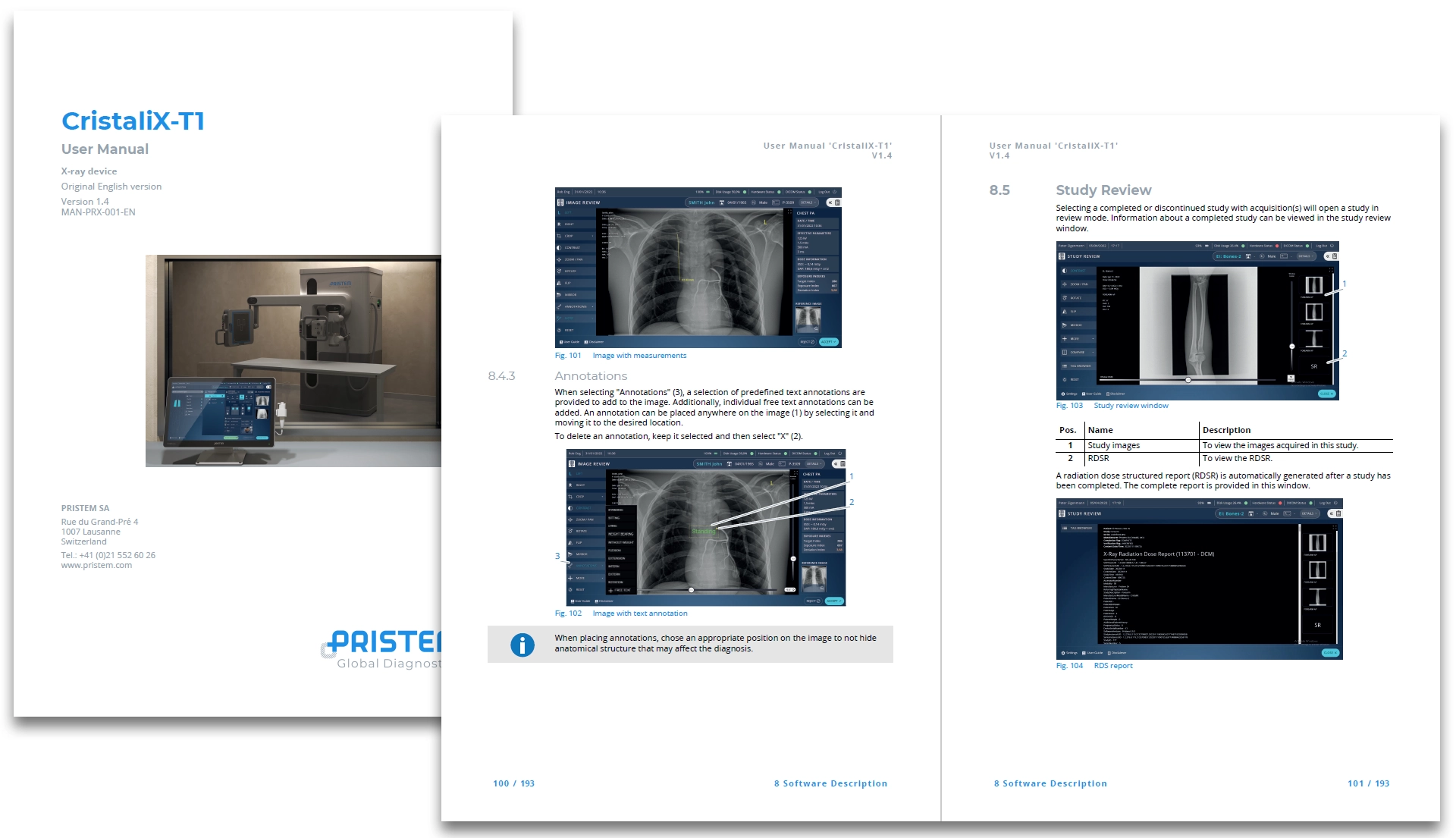Click the Close button in Fig. 104 screenshot
The height and width of the screenshot is (838, 1456).
coord(1330,652)
